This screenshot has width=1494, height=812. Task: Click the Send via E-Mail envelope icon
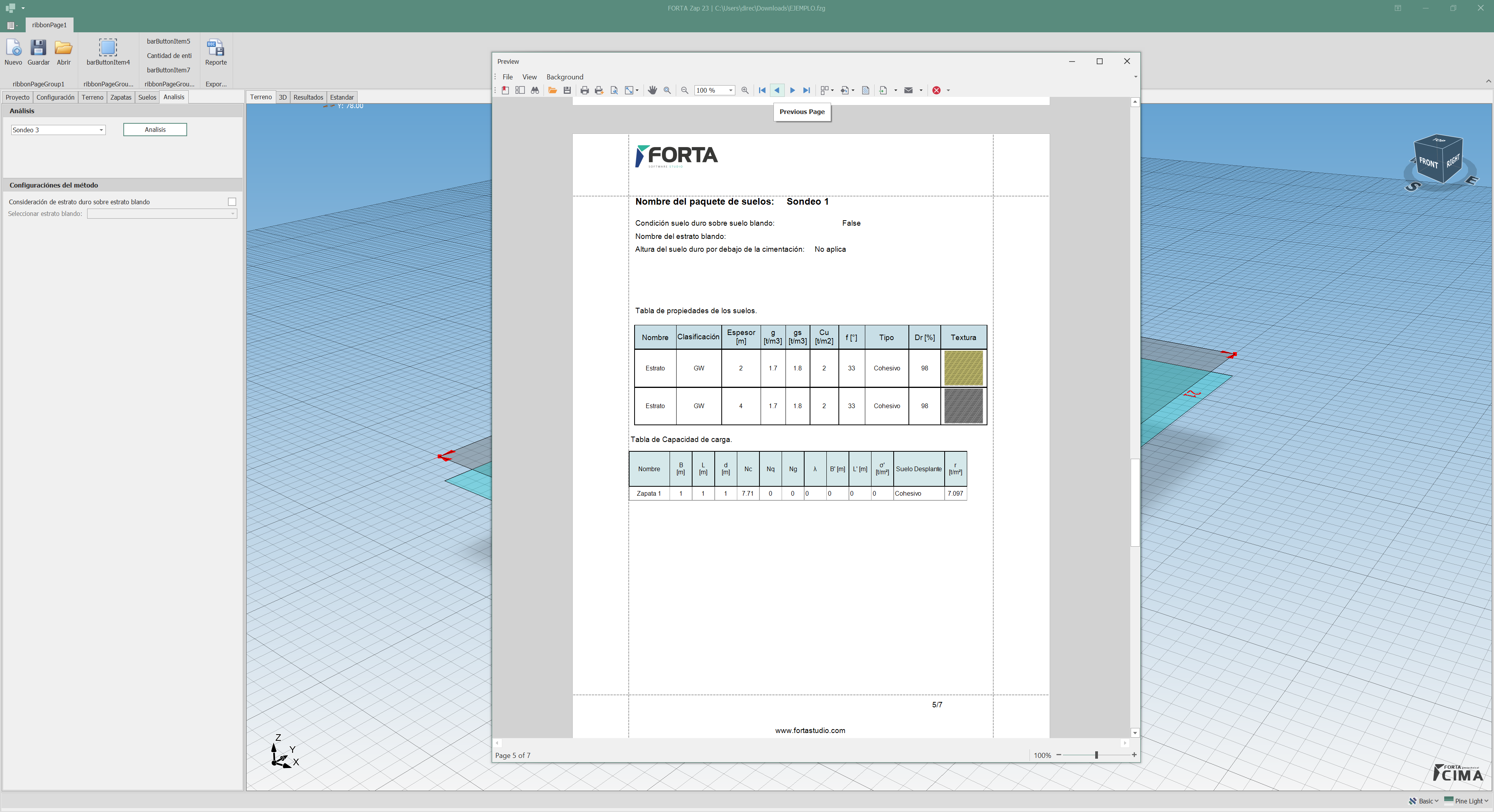pos(909,91)
